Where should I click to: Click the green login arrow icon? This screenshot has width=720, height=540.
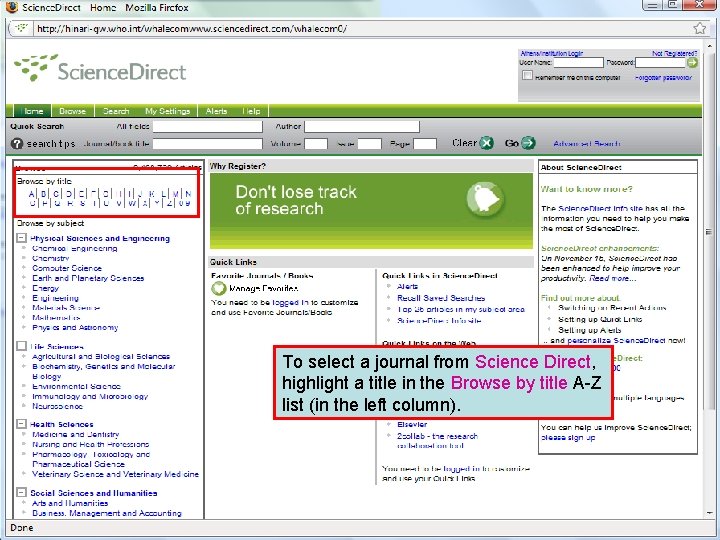tap(692, 62)
